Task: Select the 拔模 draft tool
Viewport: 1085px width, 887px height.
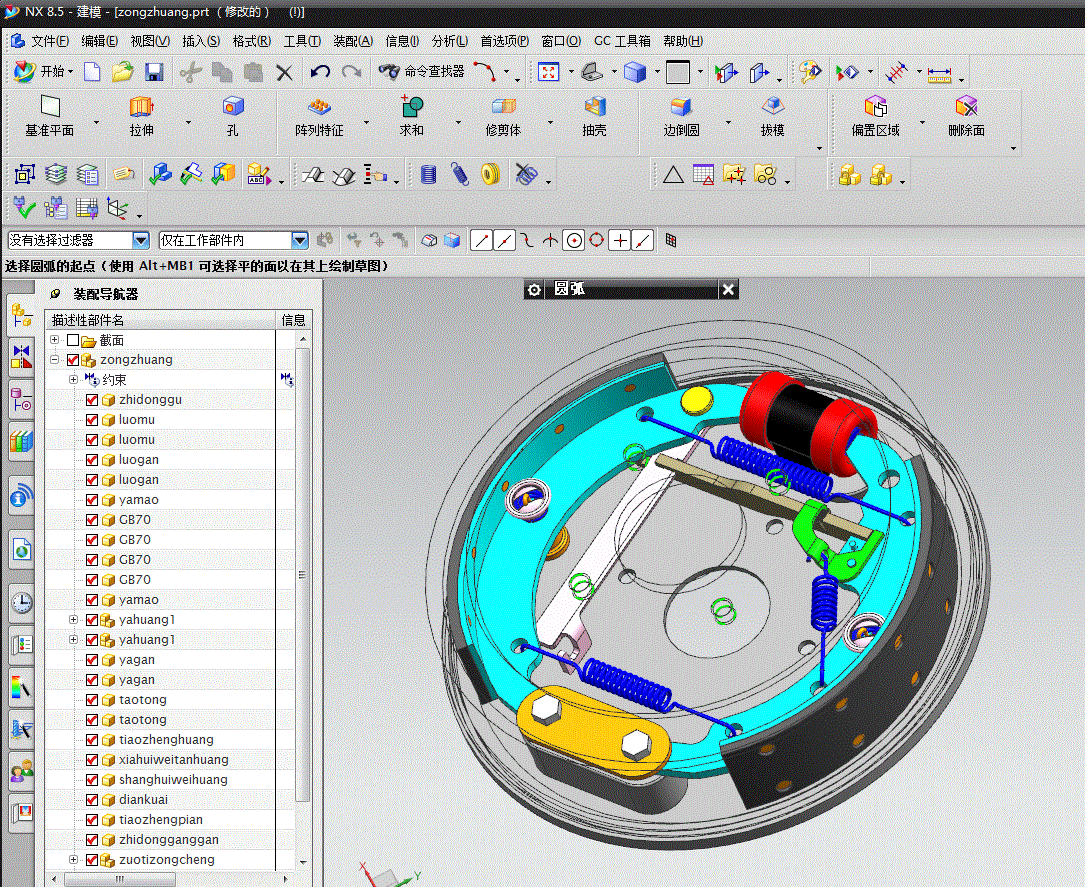Action: [772, 116]
